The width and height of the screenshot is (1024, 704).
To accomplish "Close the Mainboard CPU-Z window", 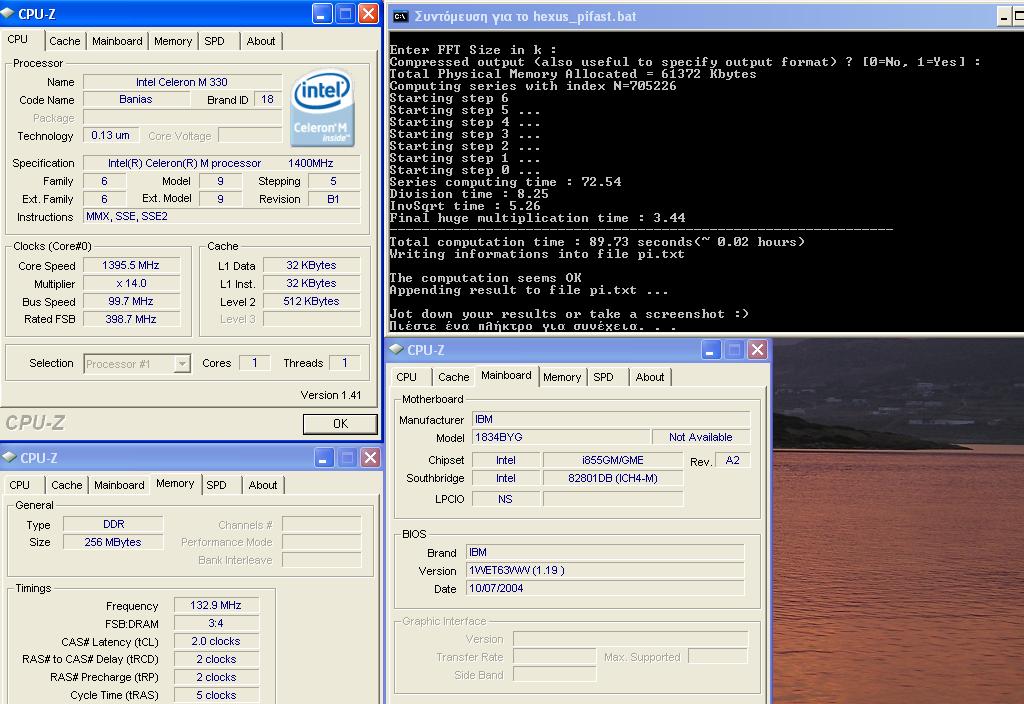I will click(758, 350).
